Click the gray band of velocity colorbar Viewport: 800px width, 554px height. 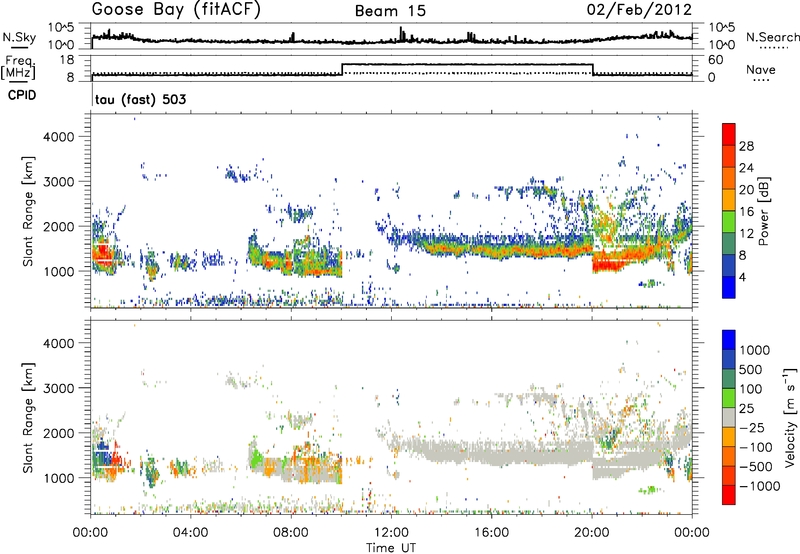(x=729, y=417)
